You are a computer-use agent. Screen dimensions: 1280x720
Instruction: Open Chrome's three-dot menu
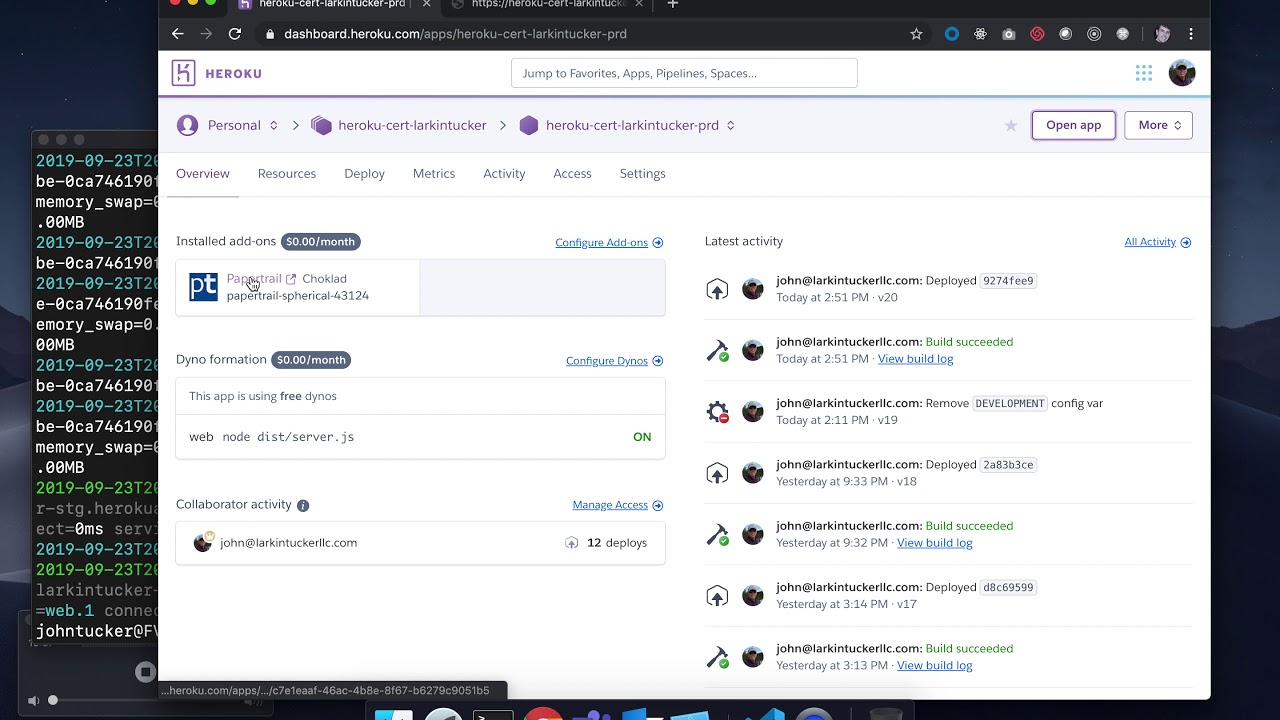(x=1191, y=34)
